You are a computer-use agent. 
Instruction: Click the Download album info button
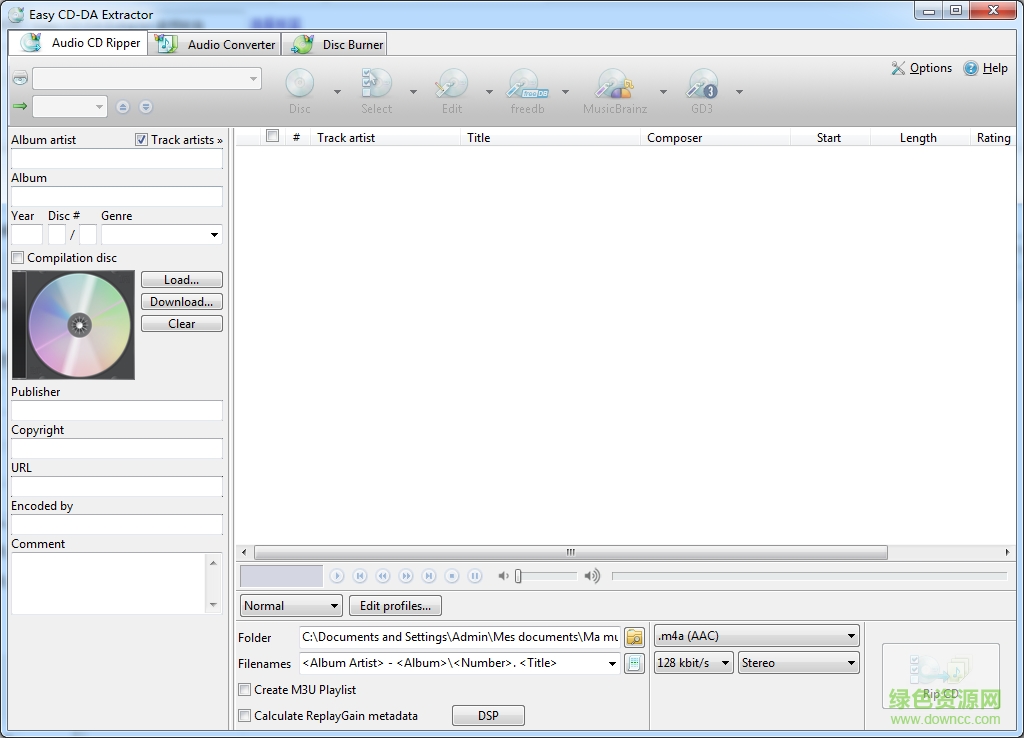pos(181,301)
